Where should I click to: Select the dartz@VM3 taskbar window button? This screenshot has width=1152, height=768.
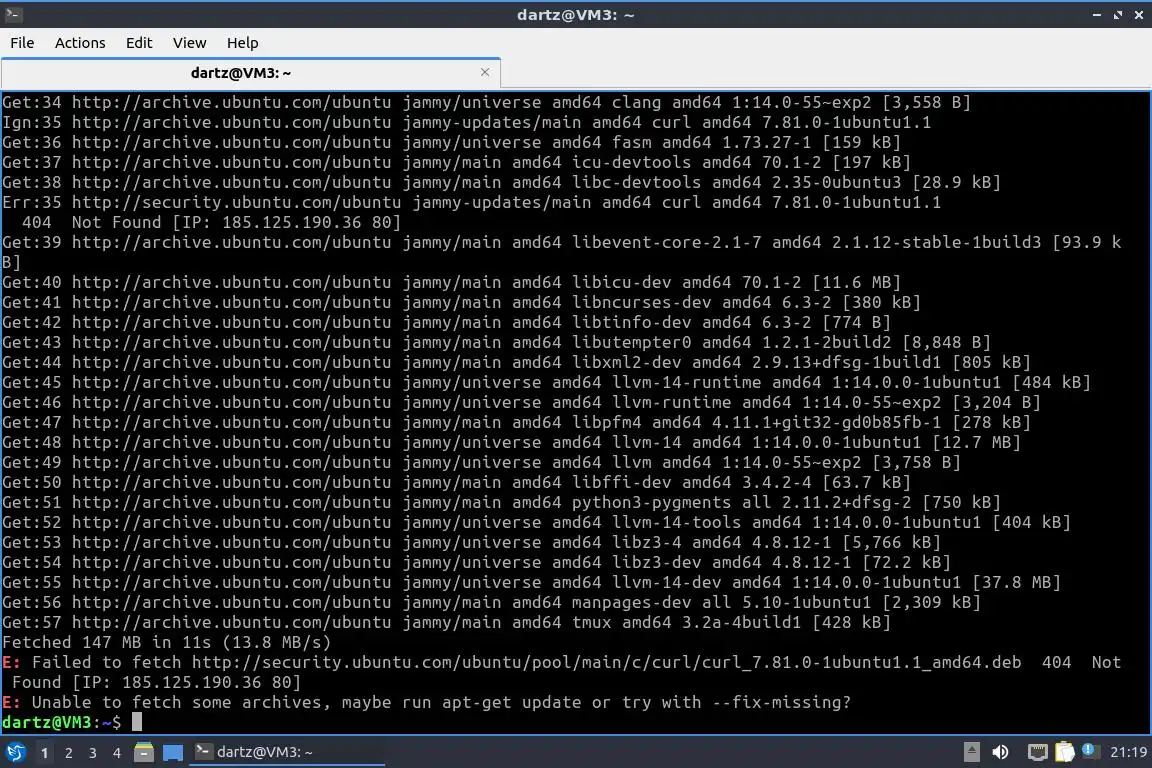[287, 752]
